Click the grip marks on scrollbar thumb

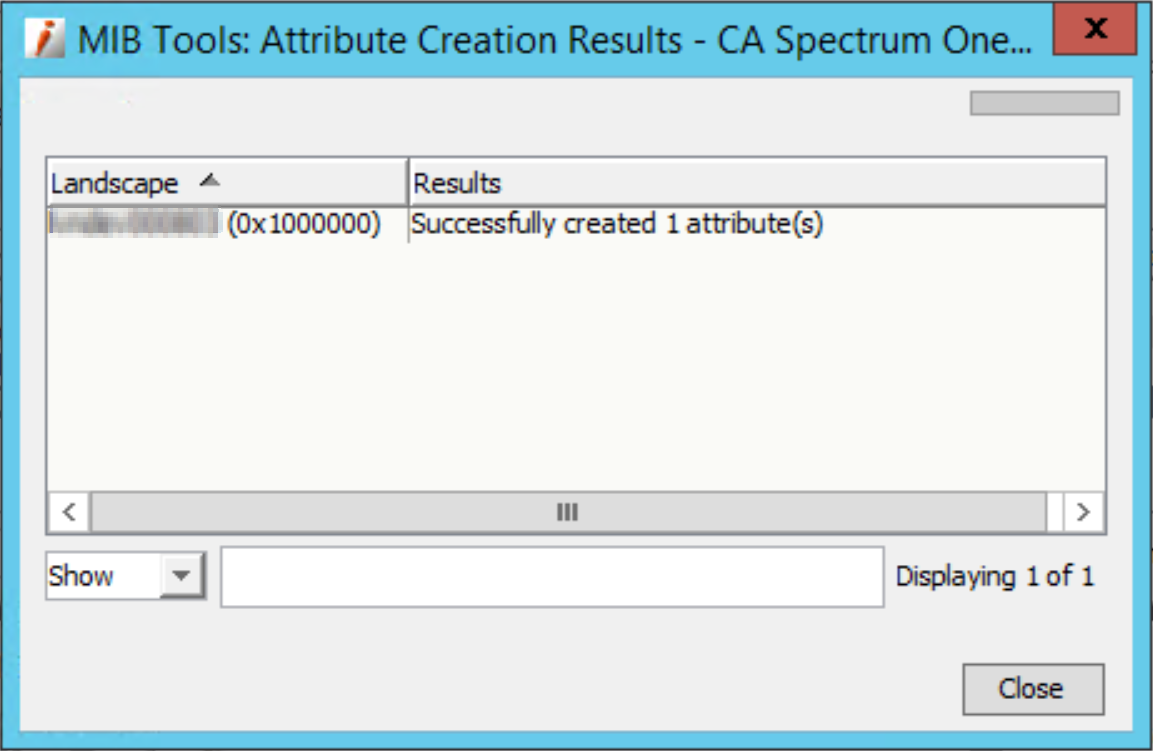[x=567, y=513]
